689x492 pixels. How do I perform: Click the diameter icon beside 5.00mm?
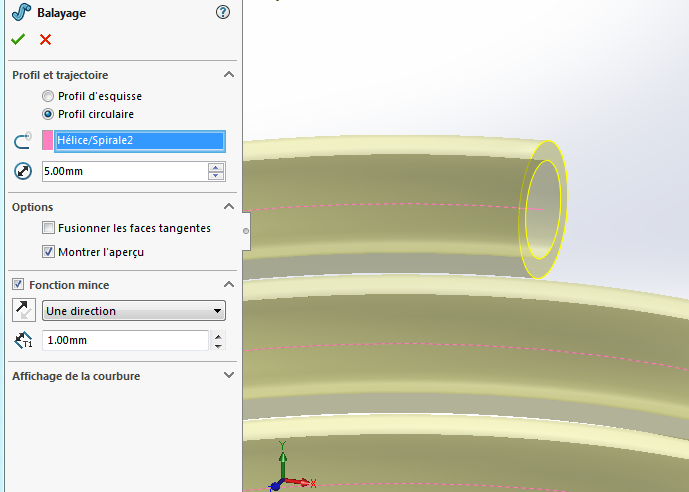[23, 171]
